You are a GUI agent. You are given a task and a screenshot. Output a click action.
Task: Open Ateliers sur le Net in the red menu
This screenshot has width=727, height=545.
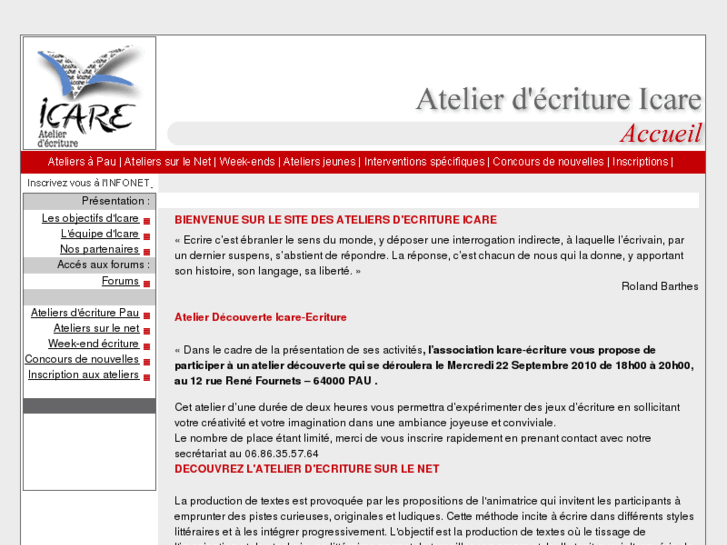[167, 162]
